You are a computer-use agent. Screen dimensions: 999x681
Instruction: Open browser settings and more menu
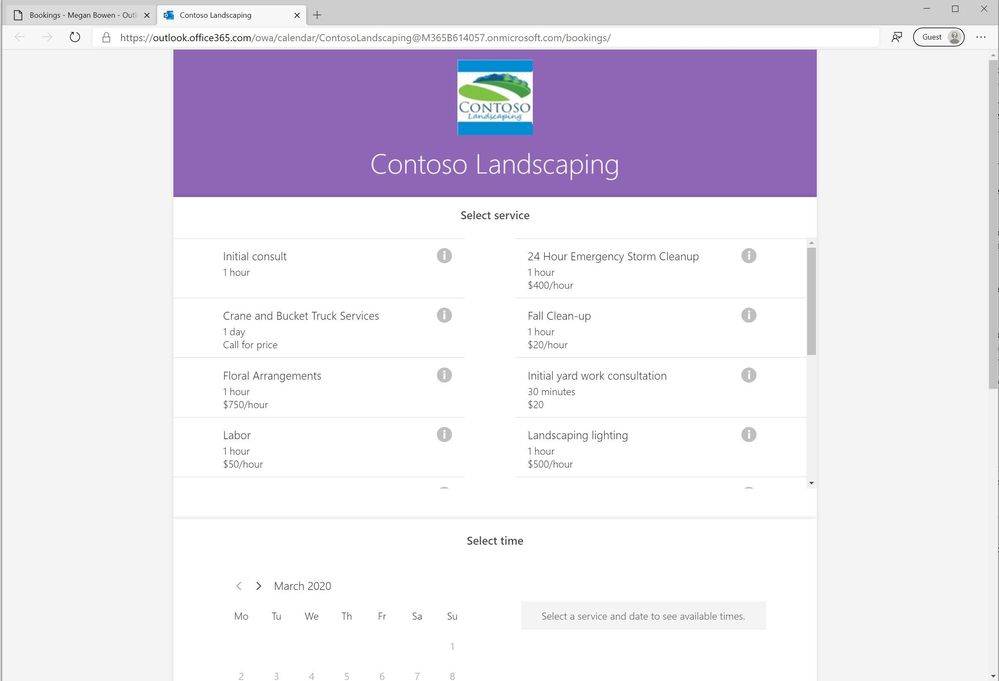click(x=981, y=37)
